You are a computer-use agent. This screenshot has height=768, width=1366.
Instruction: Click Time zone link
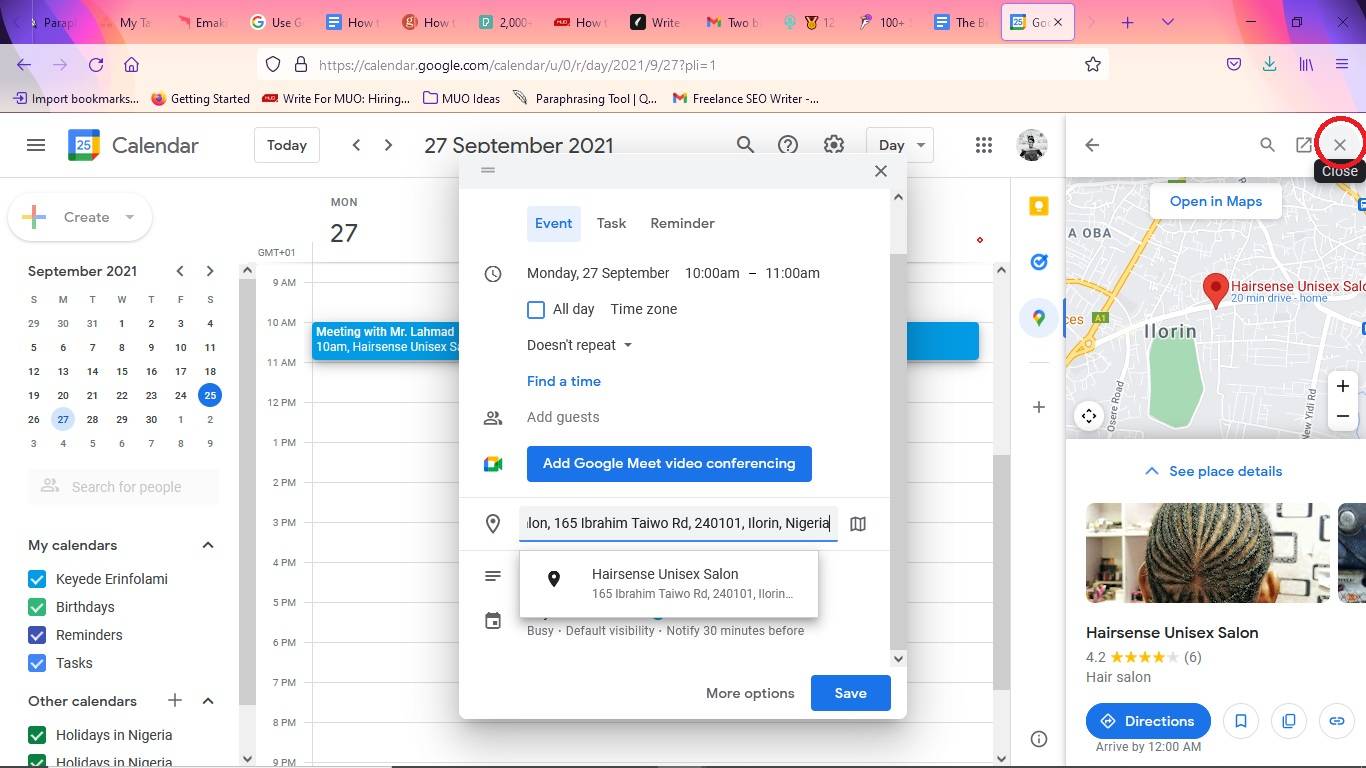[644, 309]
